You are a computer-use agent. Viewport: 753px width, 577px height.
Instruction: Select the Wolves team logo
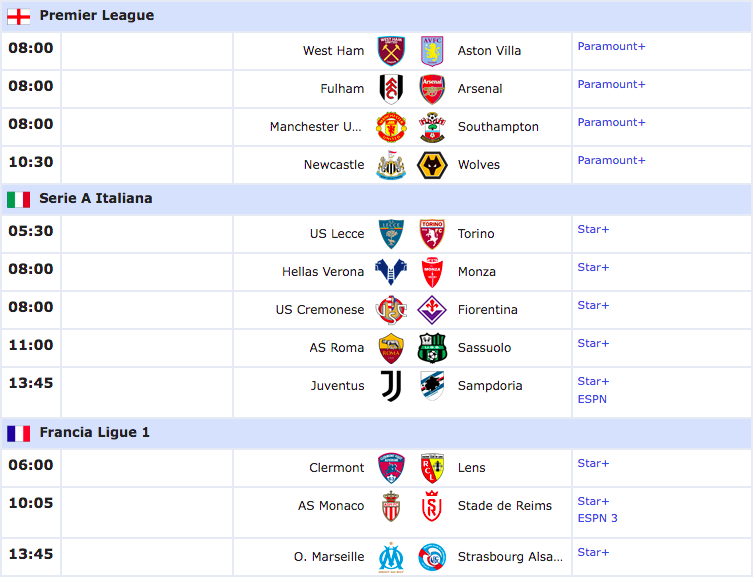pos(432,165)
